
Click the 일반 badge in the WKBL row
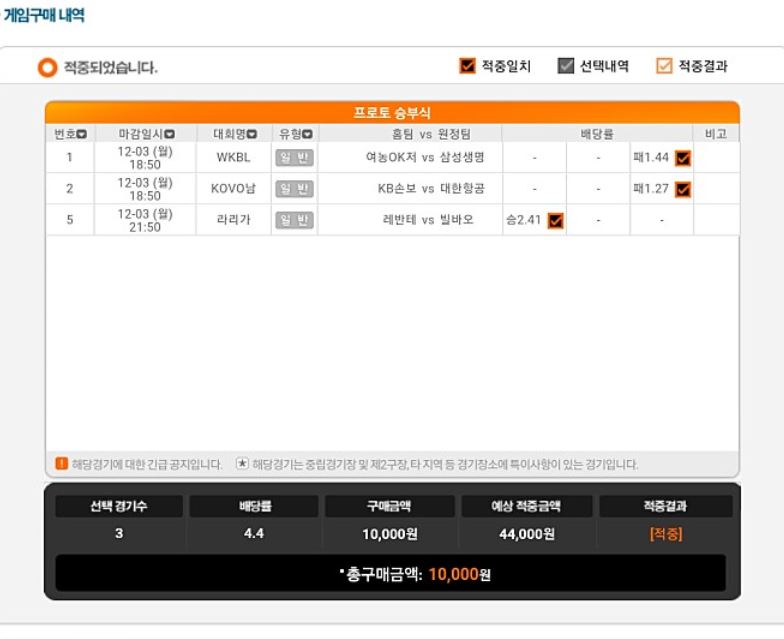(294, 158)
